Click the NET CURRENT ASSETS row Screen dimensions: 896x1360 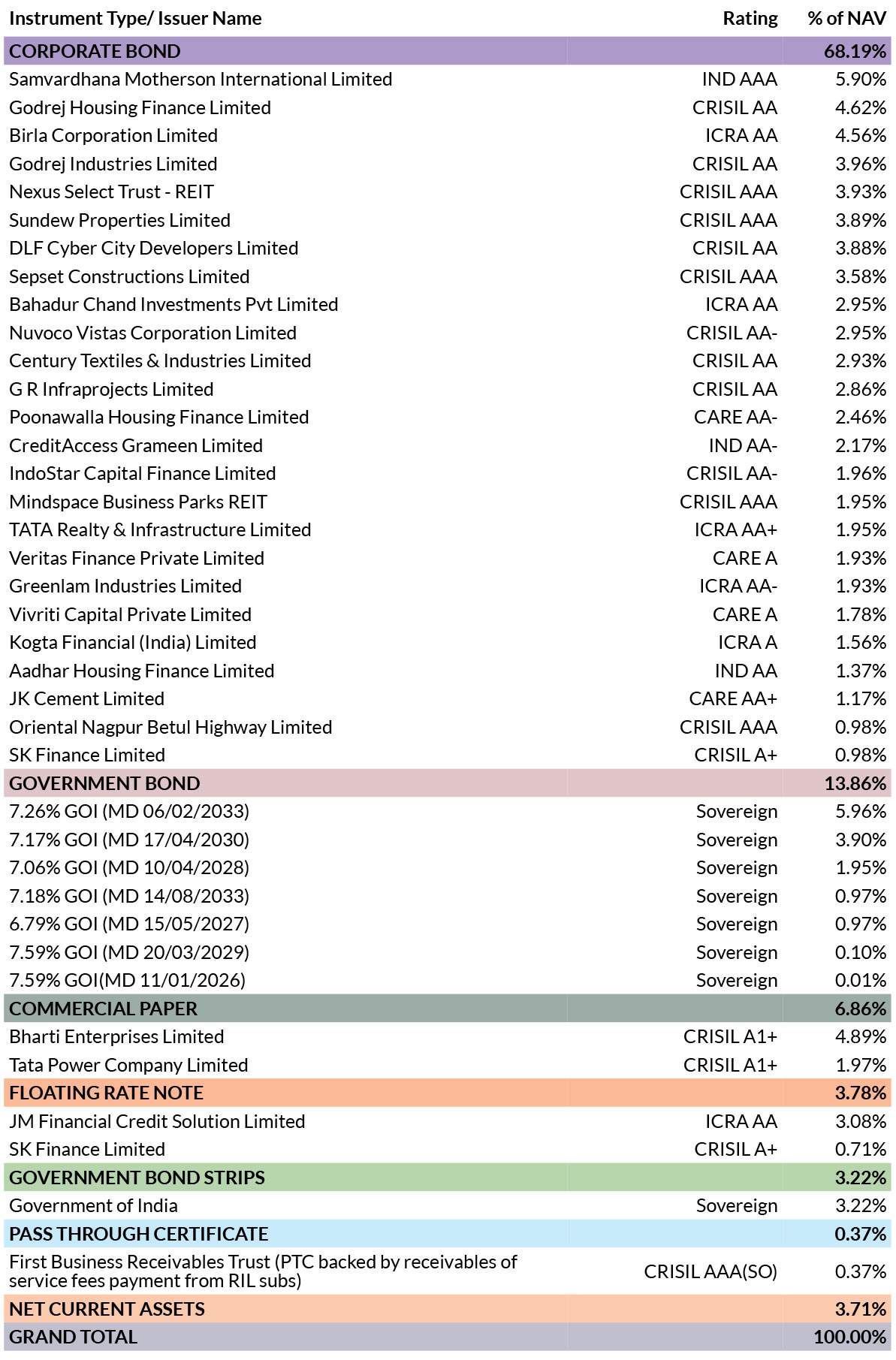tap(448, 1309)
